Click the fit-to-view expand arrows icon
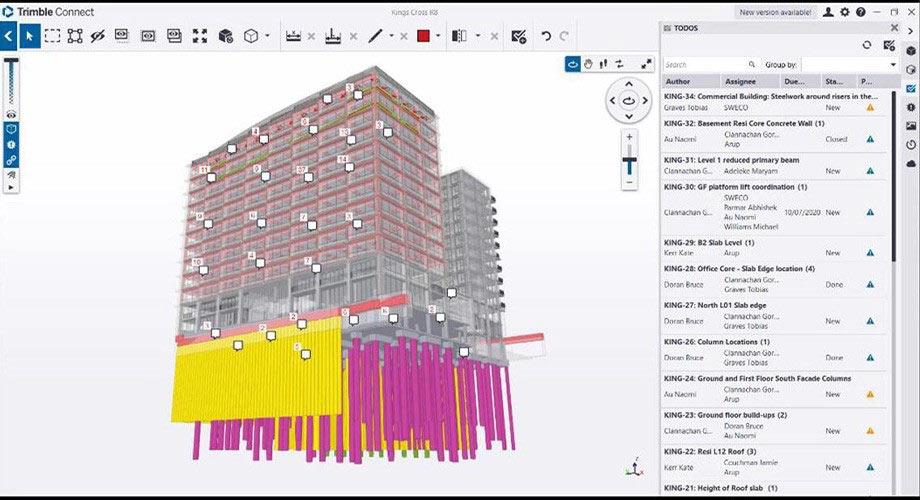Screen dimensions: 920x500 pyautogui.click(x=200, y=36)
